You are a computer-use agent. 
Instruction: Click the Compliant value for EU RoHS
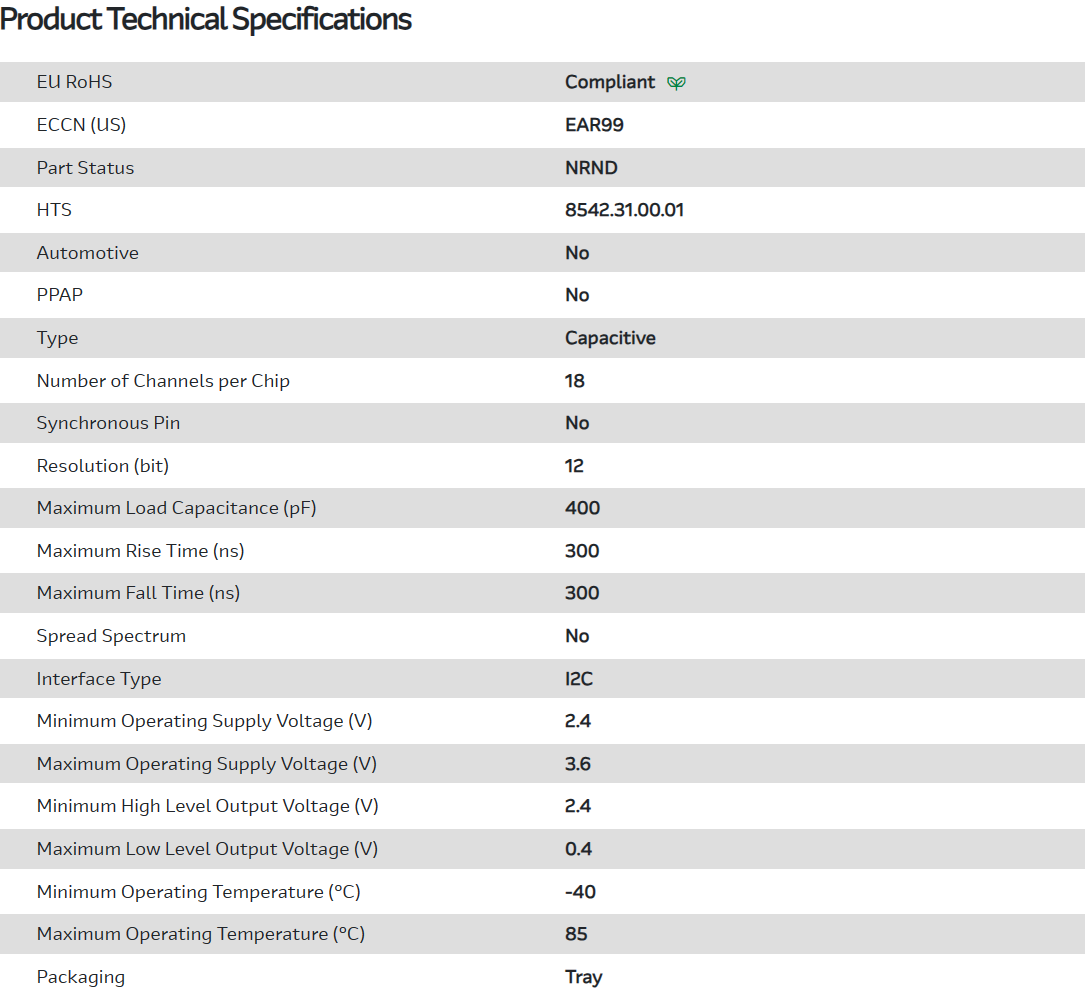click(x=610, y=82)
